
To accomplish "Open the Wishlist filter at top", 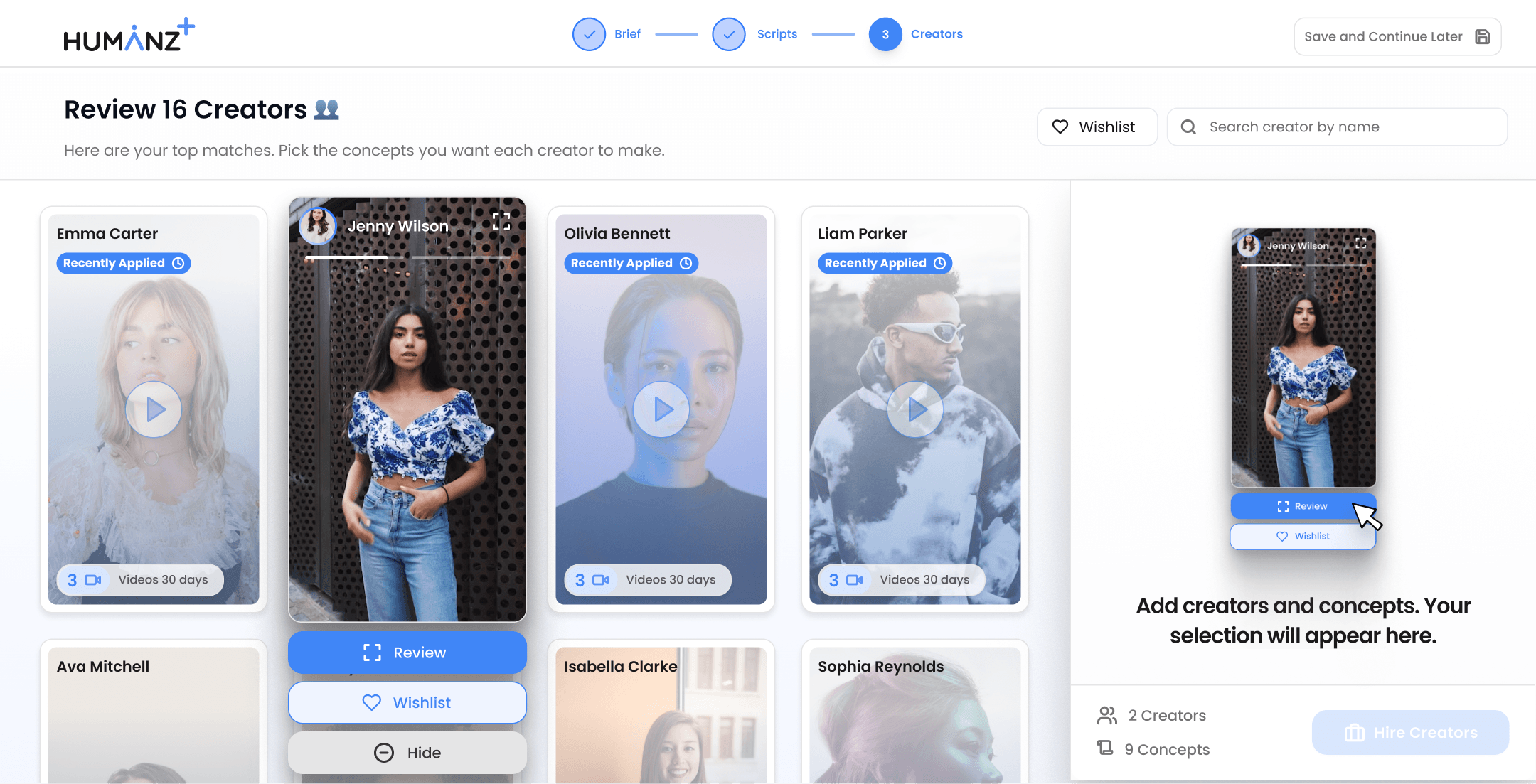I will click(x=1097, y=127).
